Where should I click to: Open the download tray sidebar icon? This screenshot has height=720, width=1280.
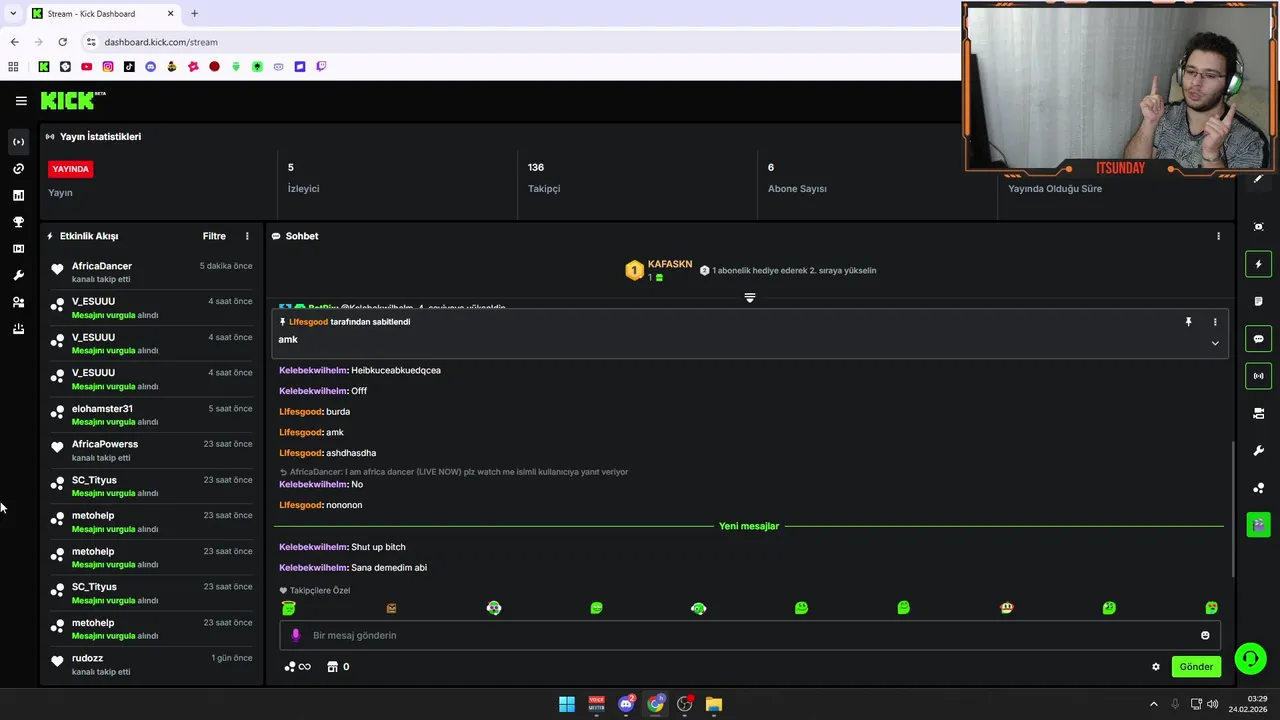[x=18, y=329]
